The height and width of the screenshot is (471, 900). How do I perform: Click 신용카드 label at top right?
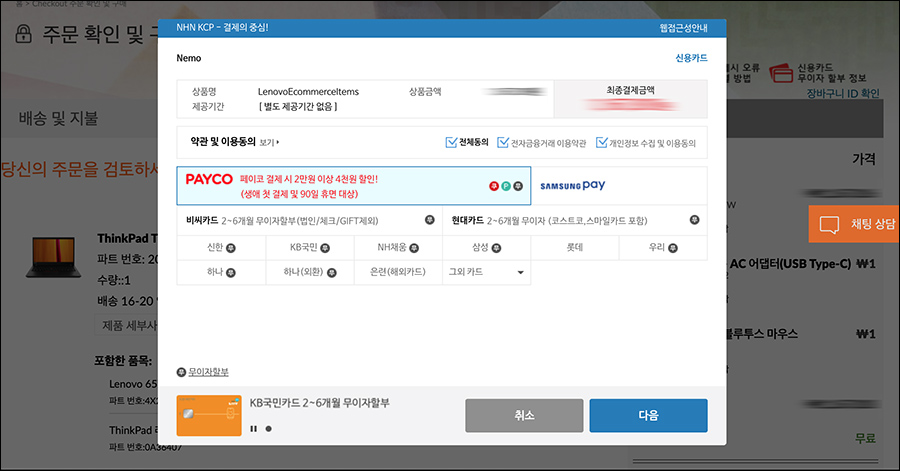[692, 58]
